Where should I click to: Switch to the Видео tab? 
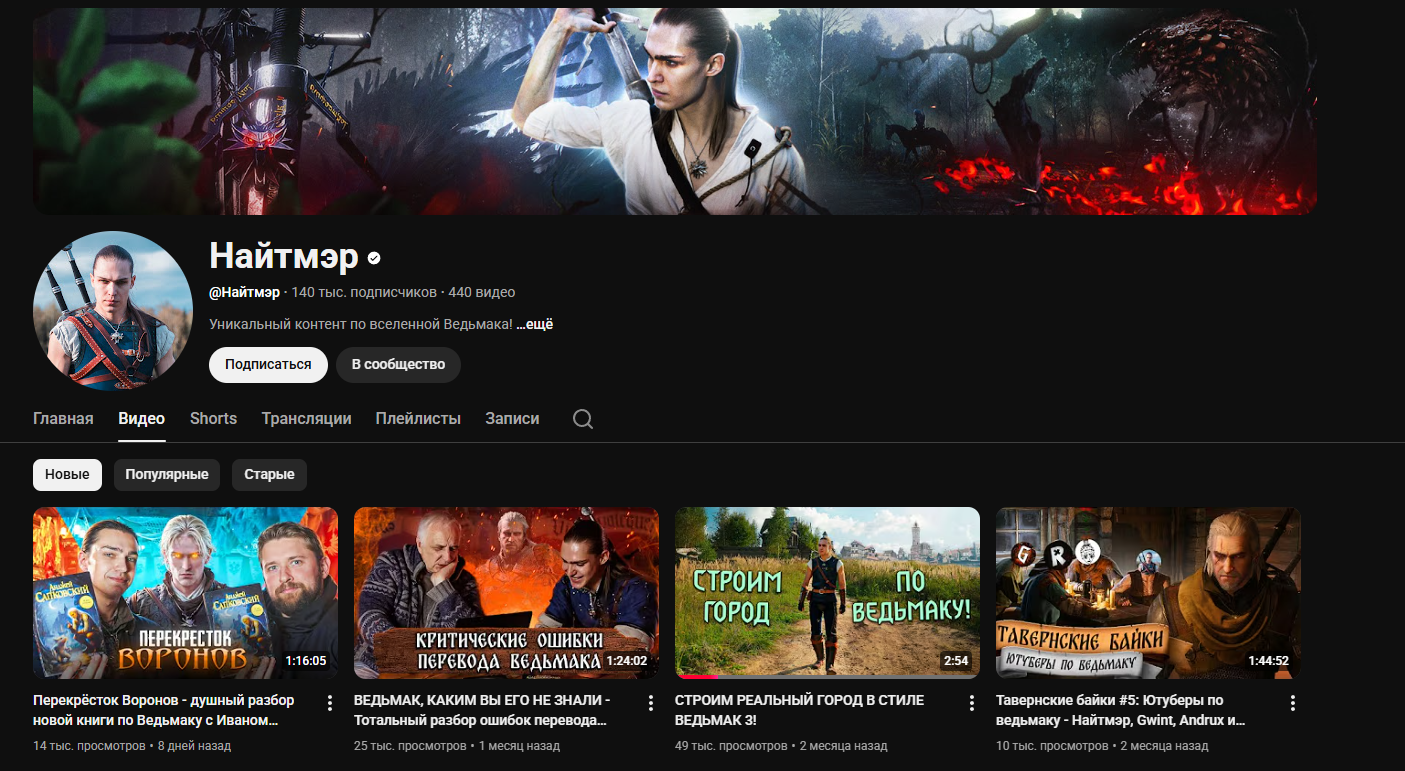(x=142, y=419)
